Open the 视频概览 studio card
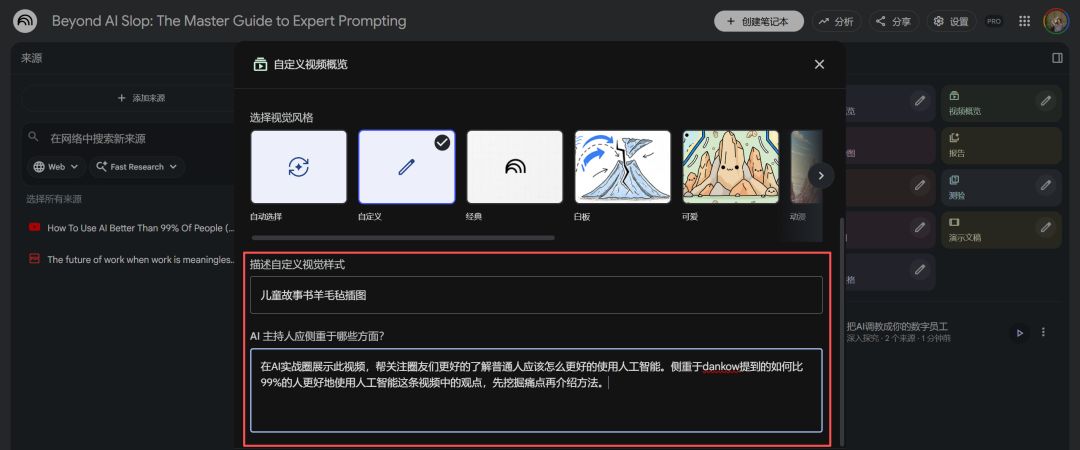This screenshot has height=450, width=1080. [1001, 103]
